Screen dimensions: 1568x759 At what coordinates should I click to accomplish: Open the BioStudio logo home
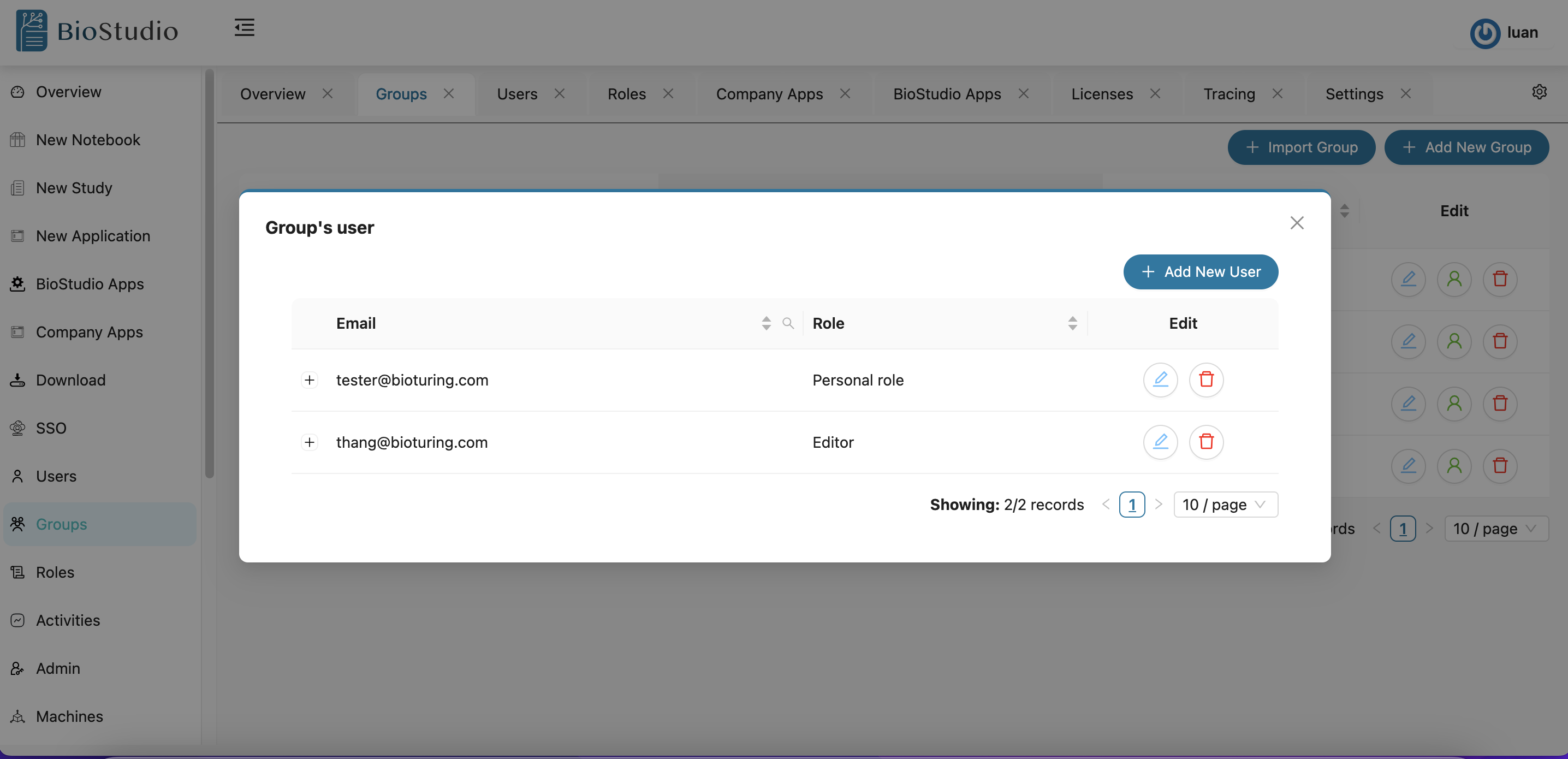97,31
